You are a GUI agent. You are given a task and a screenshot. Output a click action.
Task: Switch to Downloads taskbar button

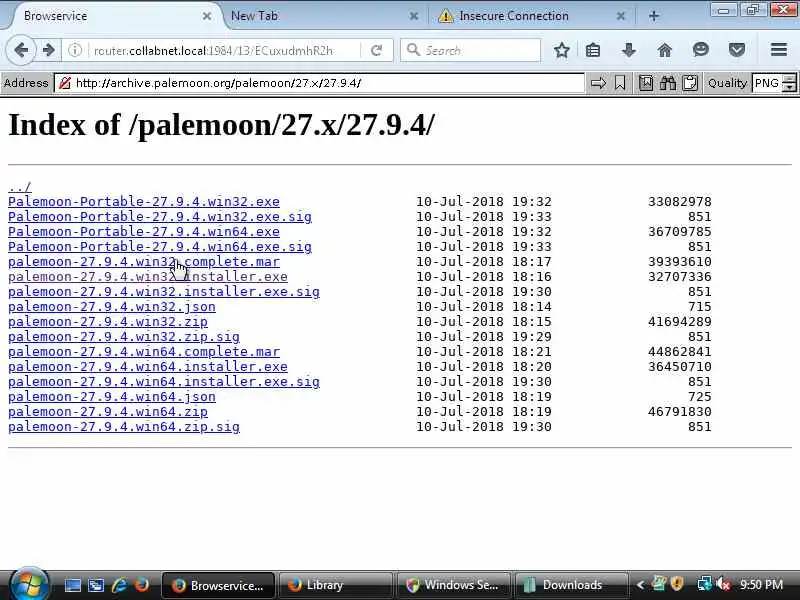pos(570,585)
